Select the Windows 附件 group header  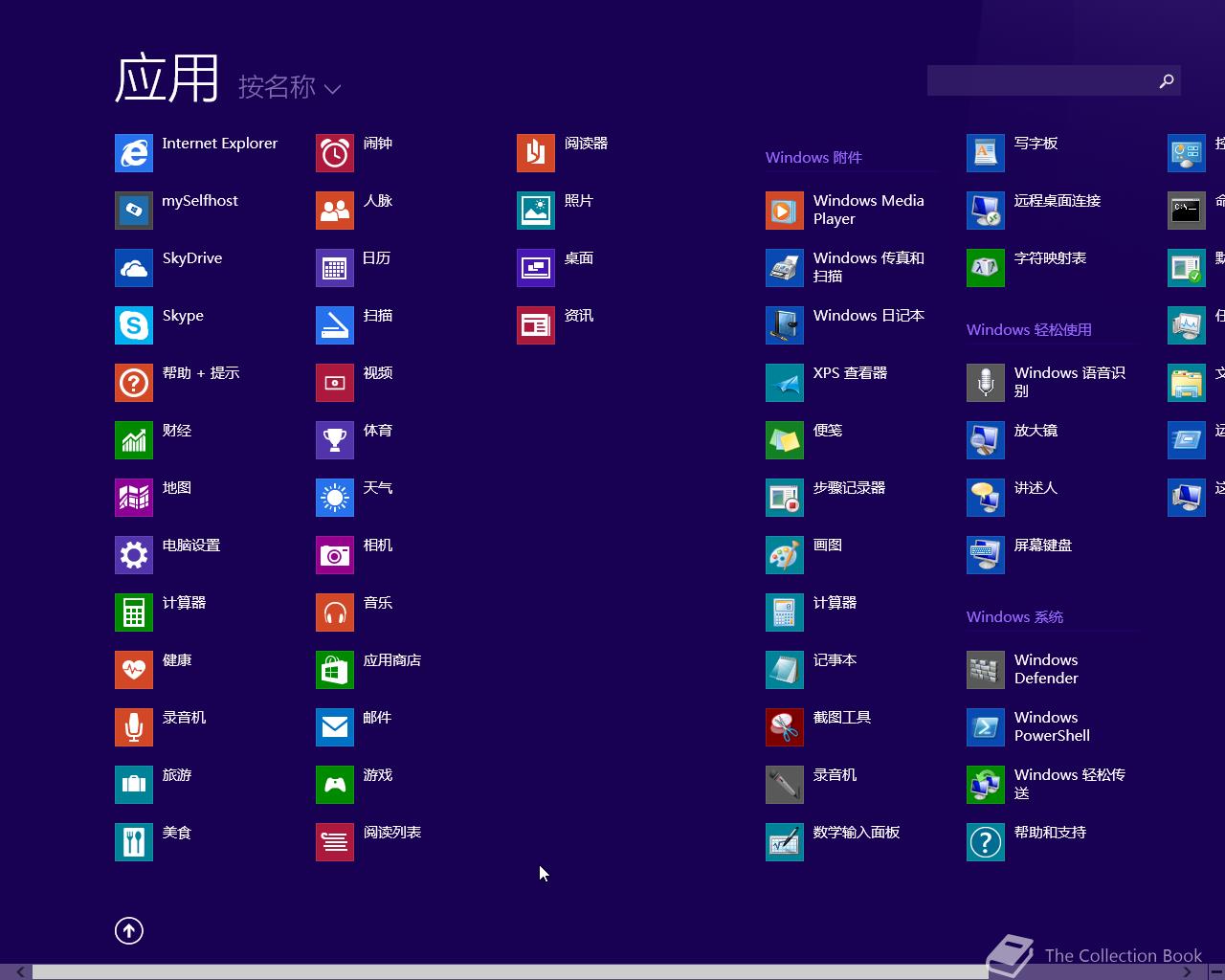click(813, 157)
